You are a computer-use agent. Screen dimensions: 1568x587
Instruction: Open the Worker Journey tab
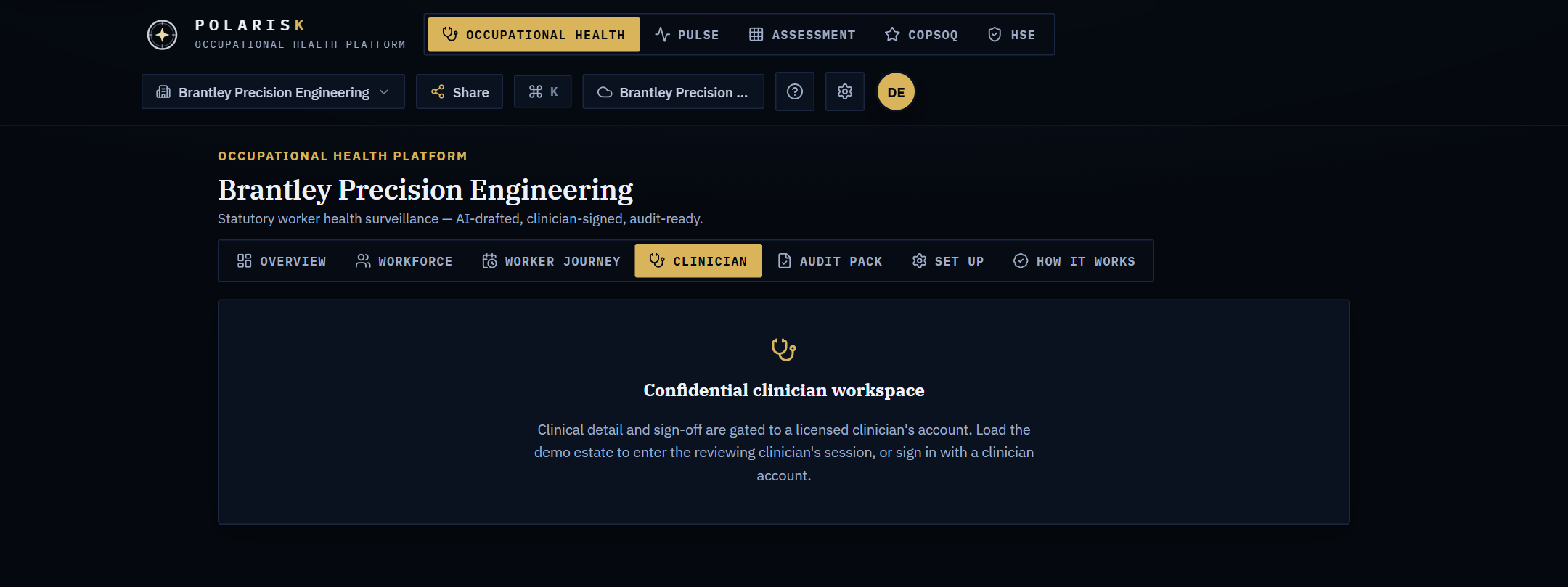pyautogui.click(x=551, y=261)
